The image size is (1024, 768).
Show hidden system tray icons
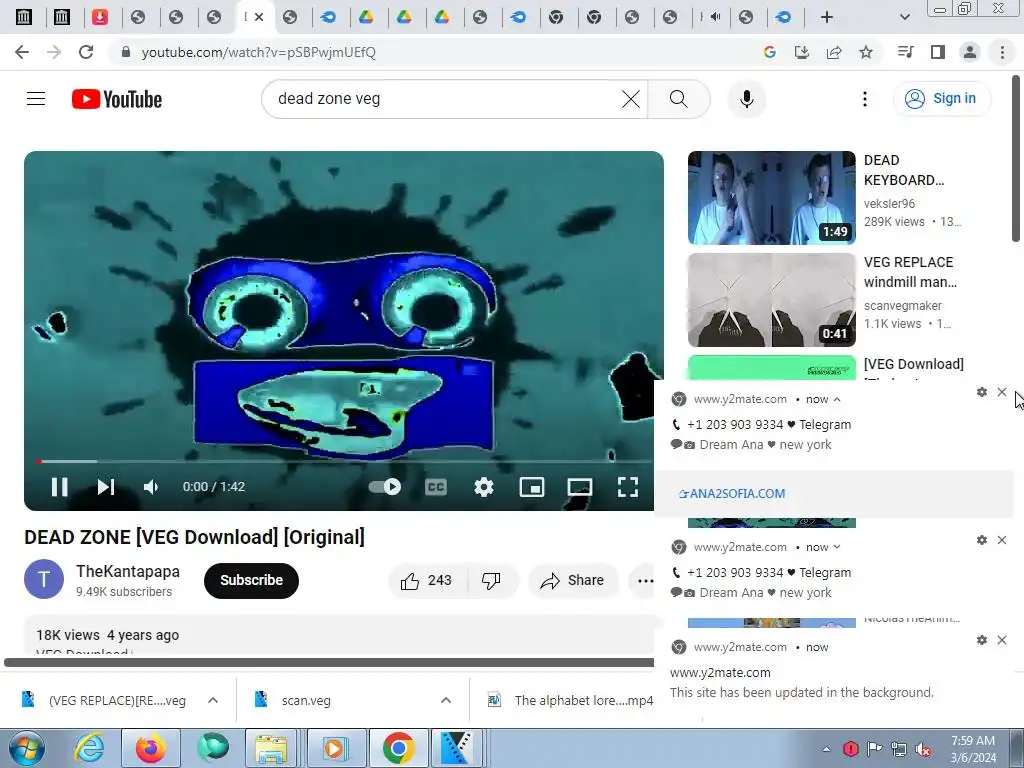point(826,749)
